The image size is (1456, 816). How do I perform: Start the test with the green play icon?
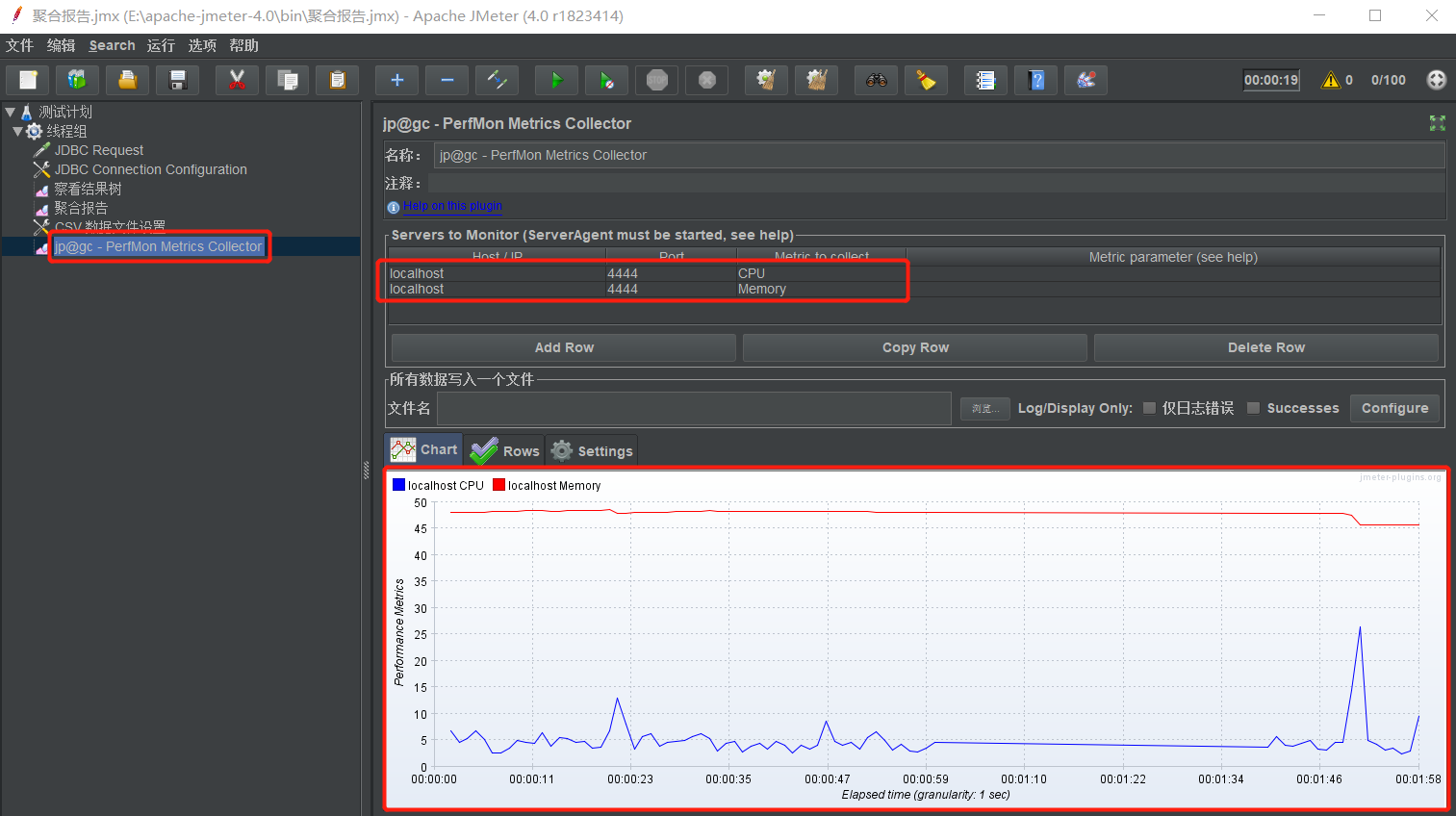pyautogui.click(x=557, y=80)
